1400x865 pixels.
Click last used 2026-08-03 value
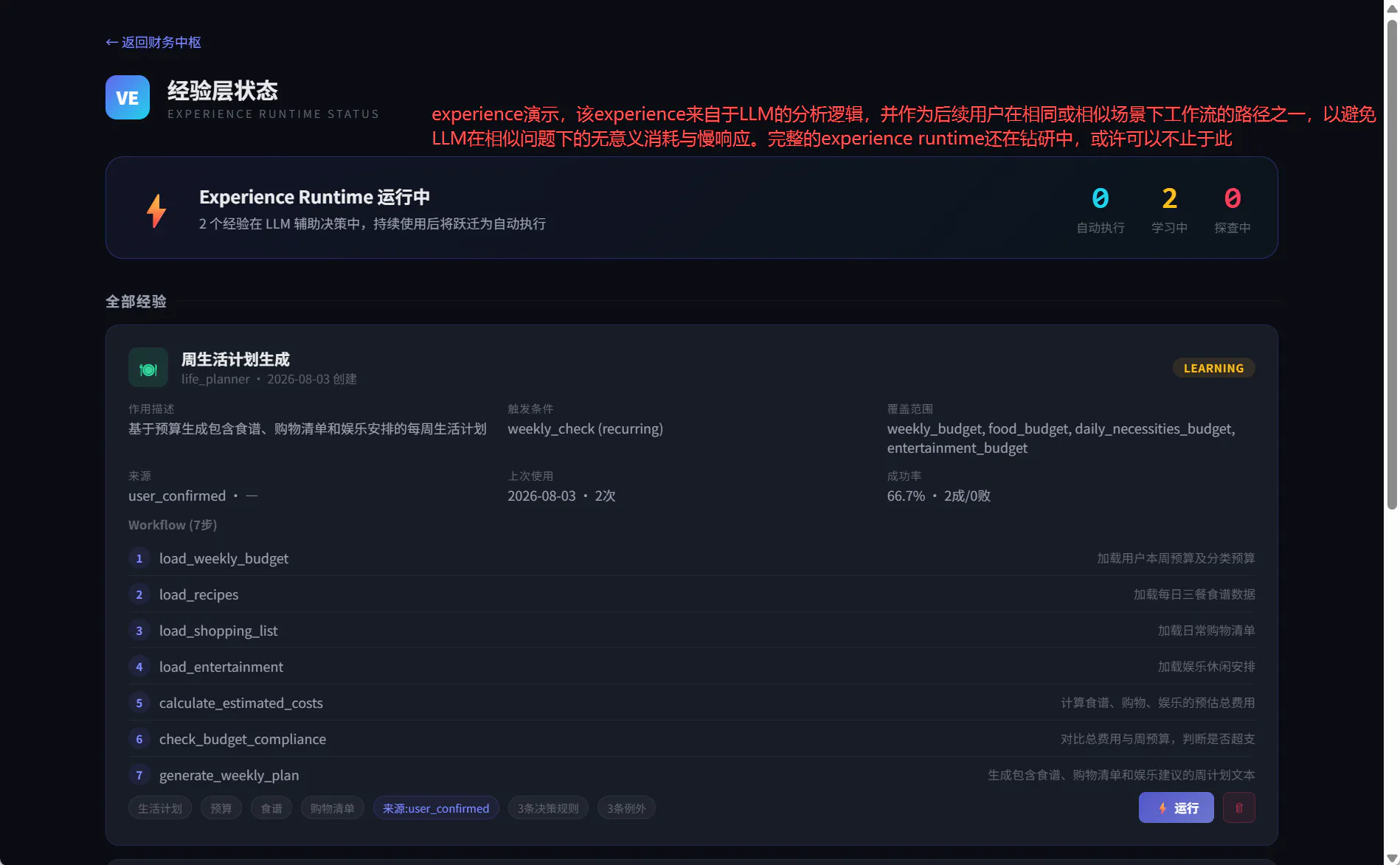tap(541, 496)
